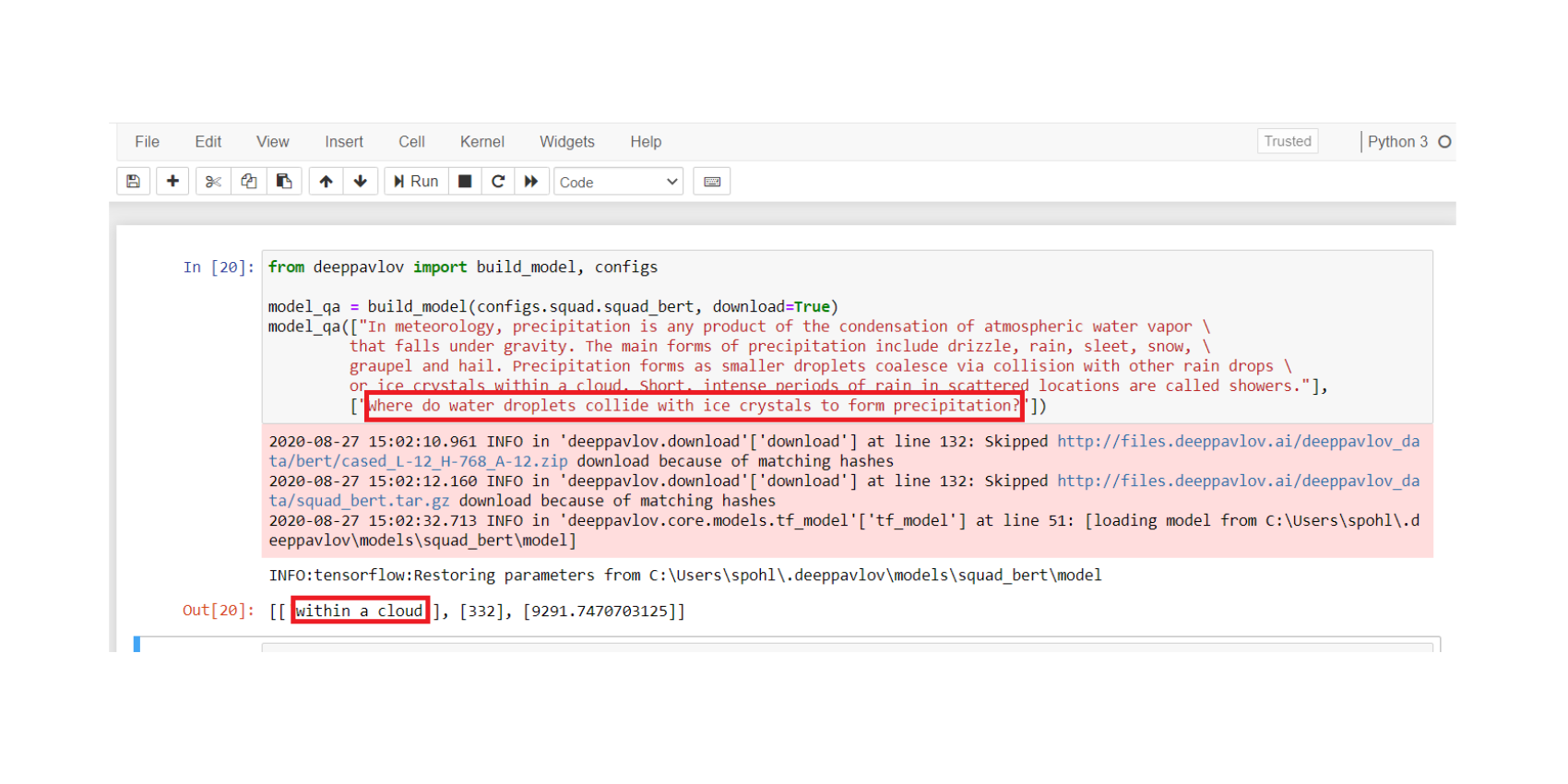Click the Python 3 kernel name
The width and height of the screenshot is (1568, 784).
tap(1397, 142)
